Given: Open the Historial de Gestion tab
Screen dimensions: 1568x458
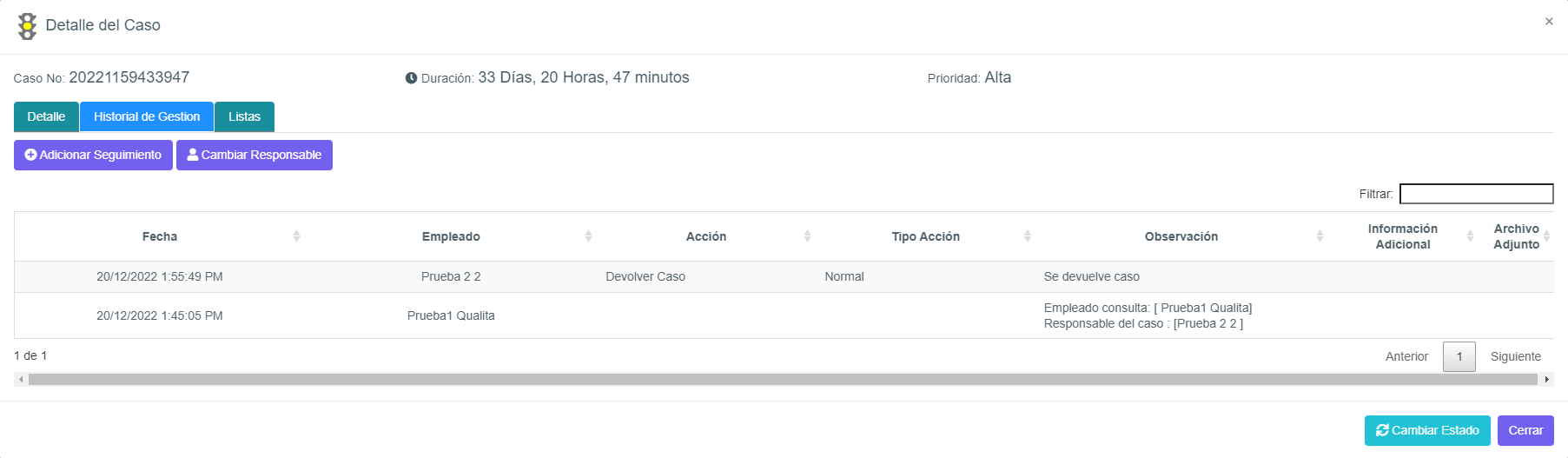Looking at the screenshot, I should coord(147,116).
